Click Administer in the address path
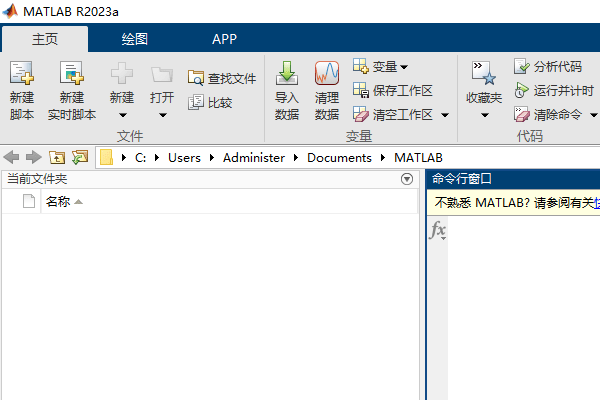 pyautogui.click(x=254, y=157)
